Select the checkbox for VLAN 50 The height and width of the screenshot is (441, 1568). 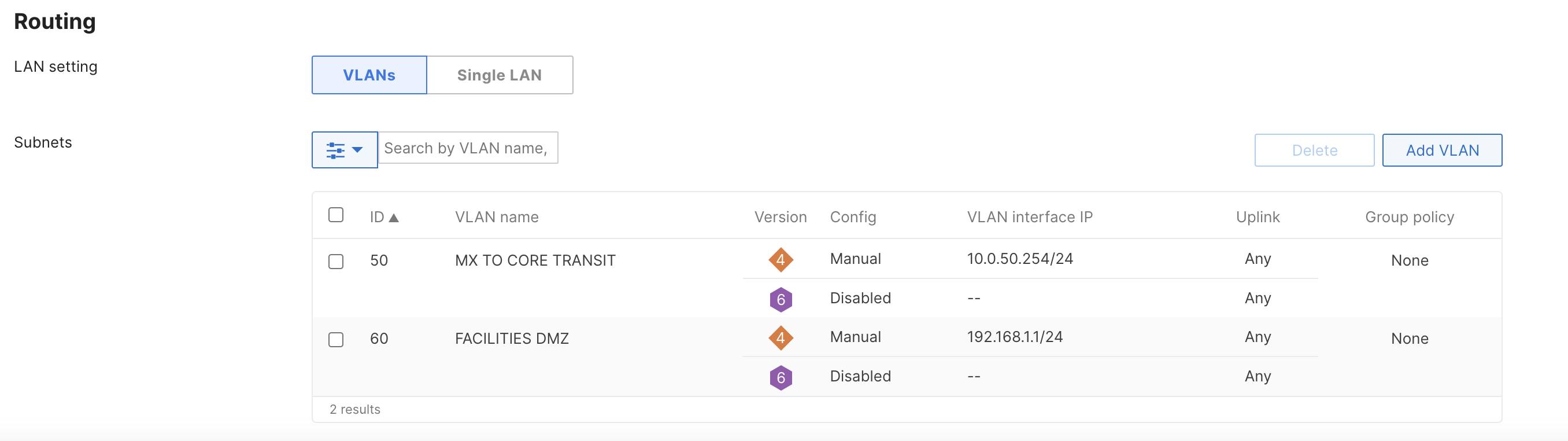pos(336,260)
